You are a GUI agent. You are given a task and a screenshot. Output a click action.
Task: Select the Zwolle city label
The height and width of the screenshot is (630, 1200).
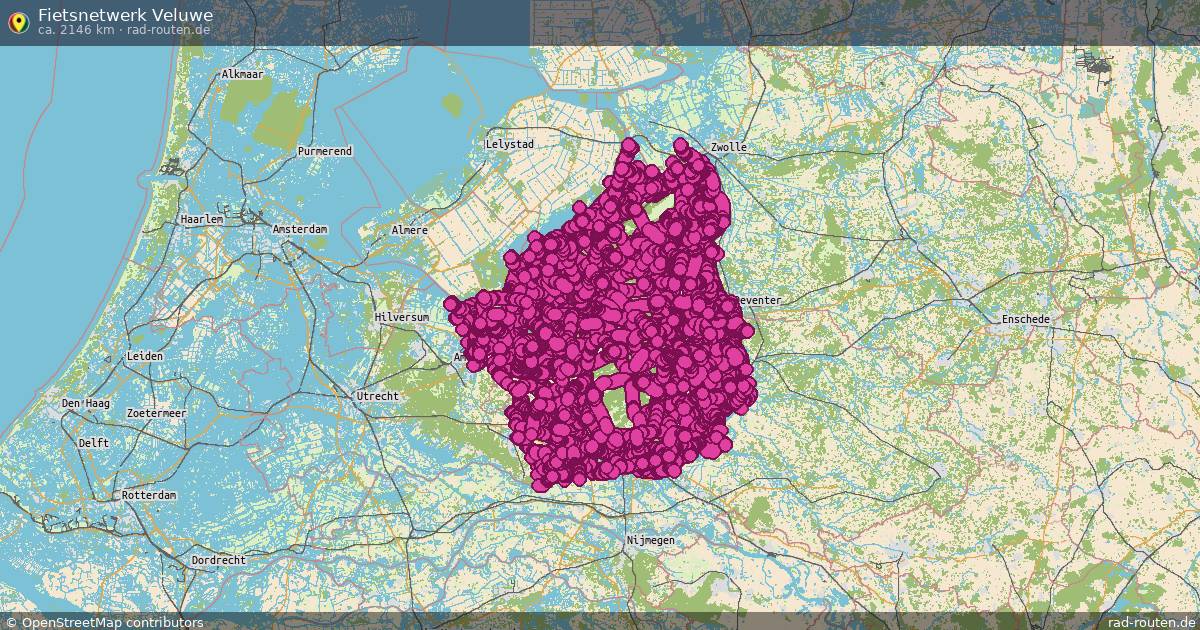pyautogui.click(x=728, y=146)
